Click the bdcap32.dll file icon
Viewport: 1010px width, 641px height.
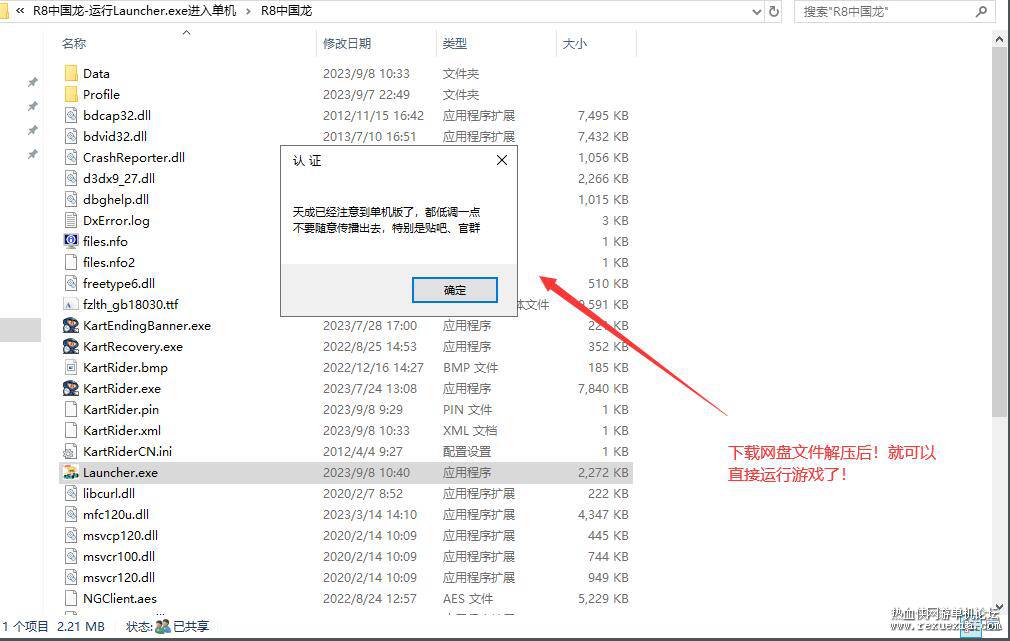71,115
